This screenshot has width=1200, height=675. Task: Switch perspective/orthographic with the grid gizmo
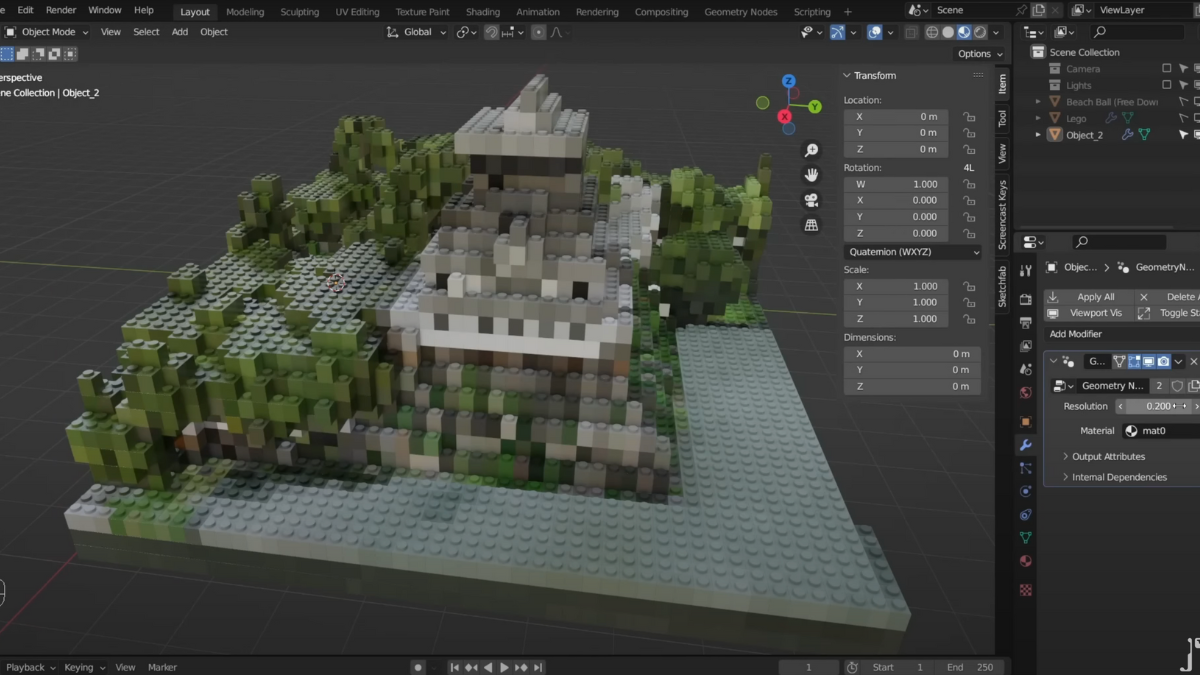tap(811, 225)
